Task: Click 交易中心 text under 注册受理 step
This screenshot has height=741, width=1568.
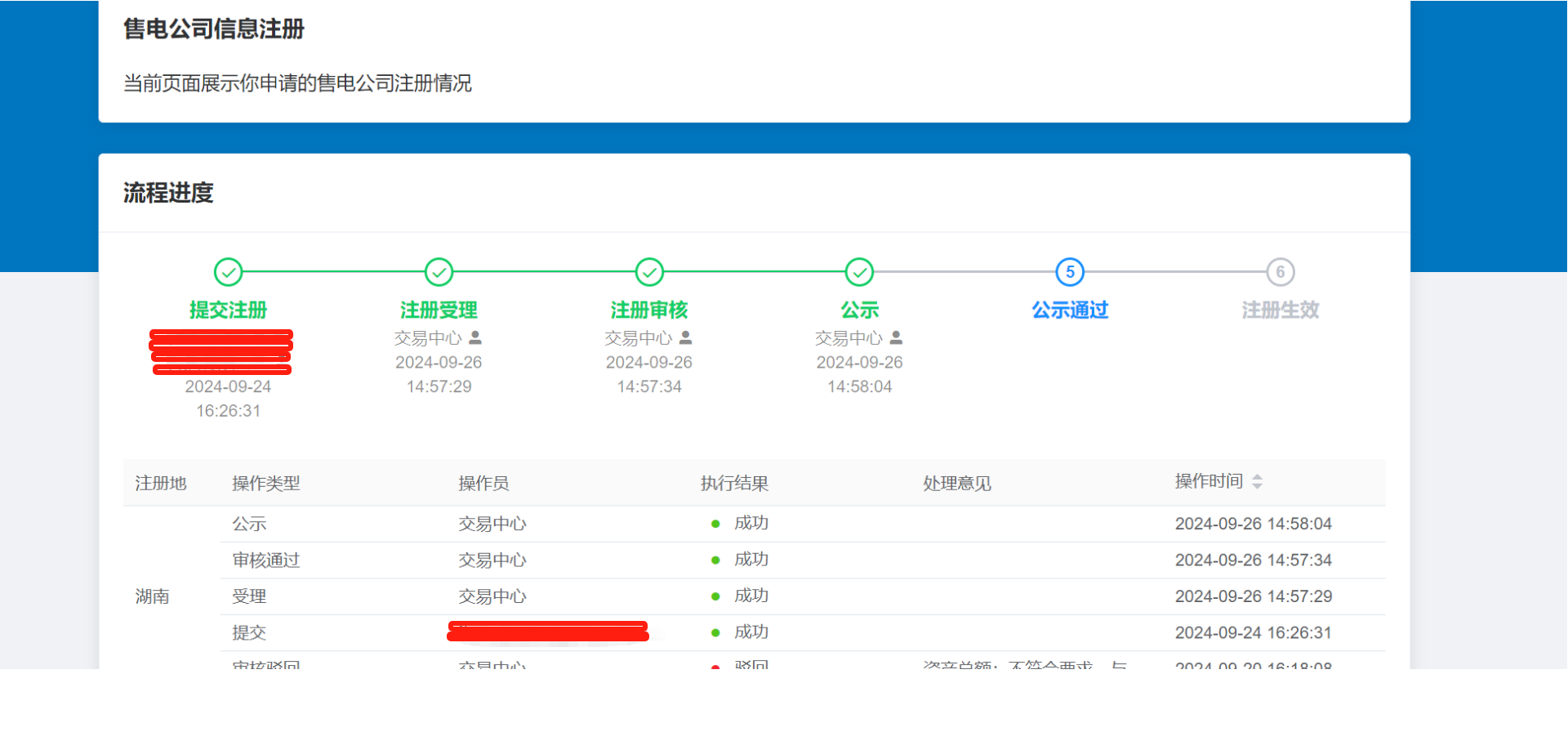Action: (x=428, y=338)
